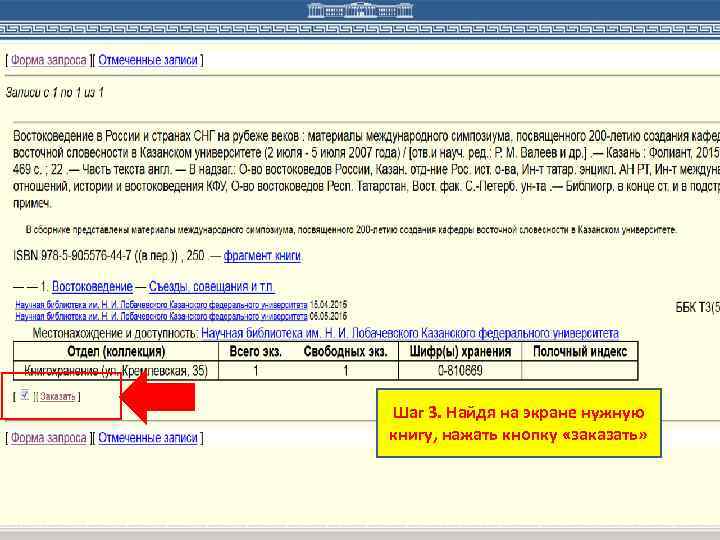Image resolution: width=720 pixels, height=540 pixels.
Task: Follow the 'Съезды, совещания и т.п.' link
Action: (x=212, y=287)
